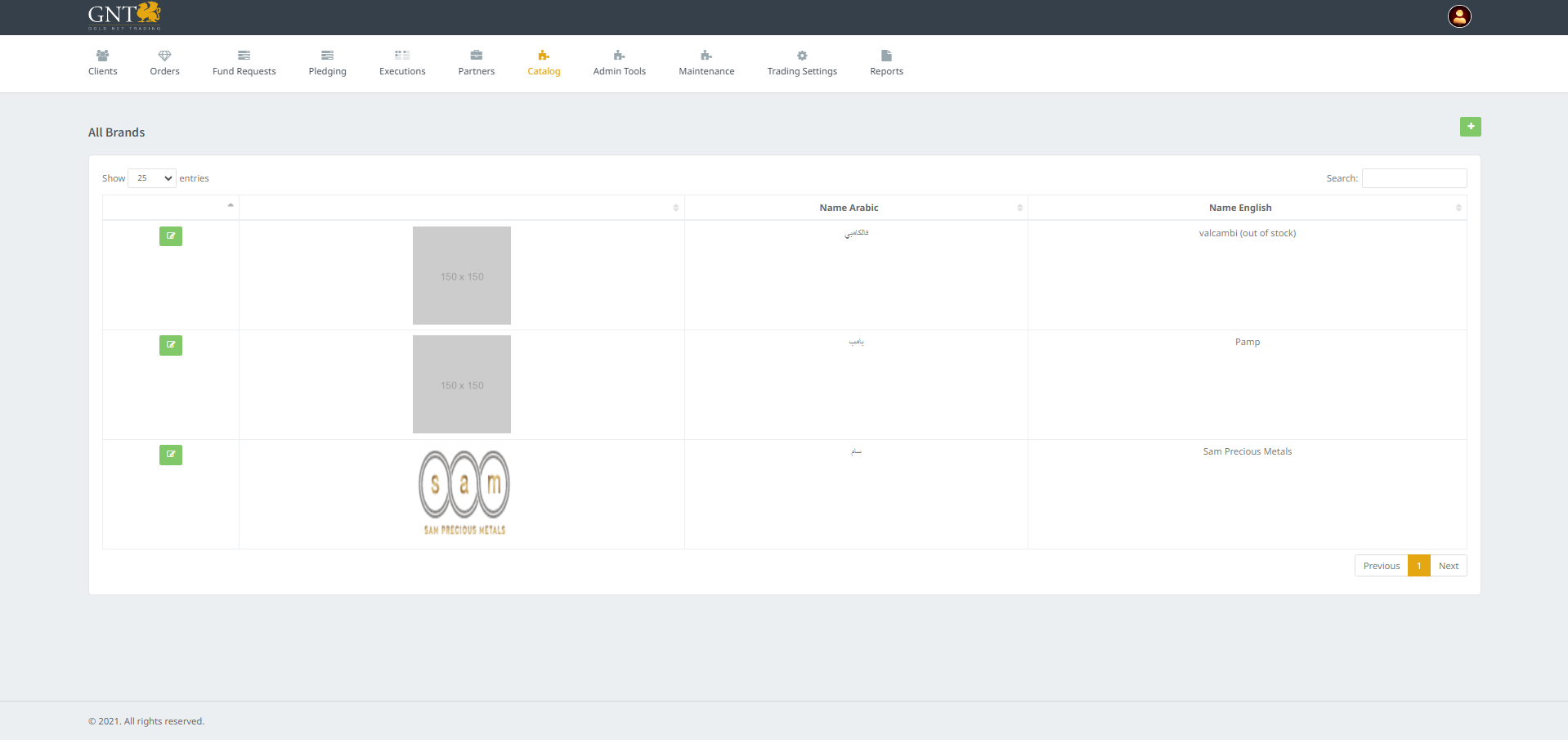Open the Catalog menu
1568x740 pixels.
point(544,63)
